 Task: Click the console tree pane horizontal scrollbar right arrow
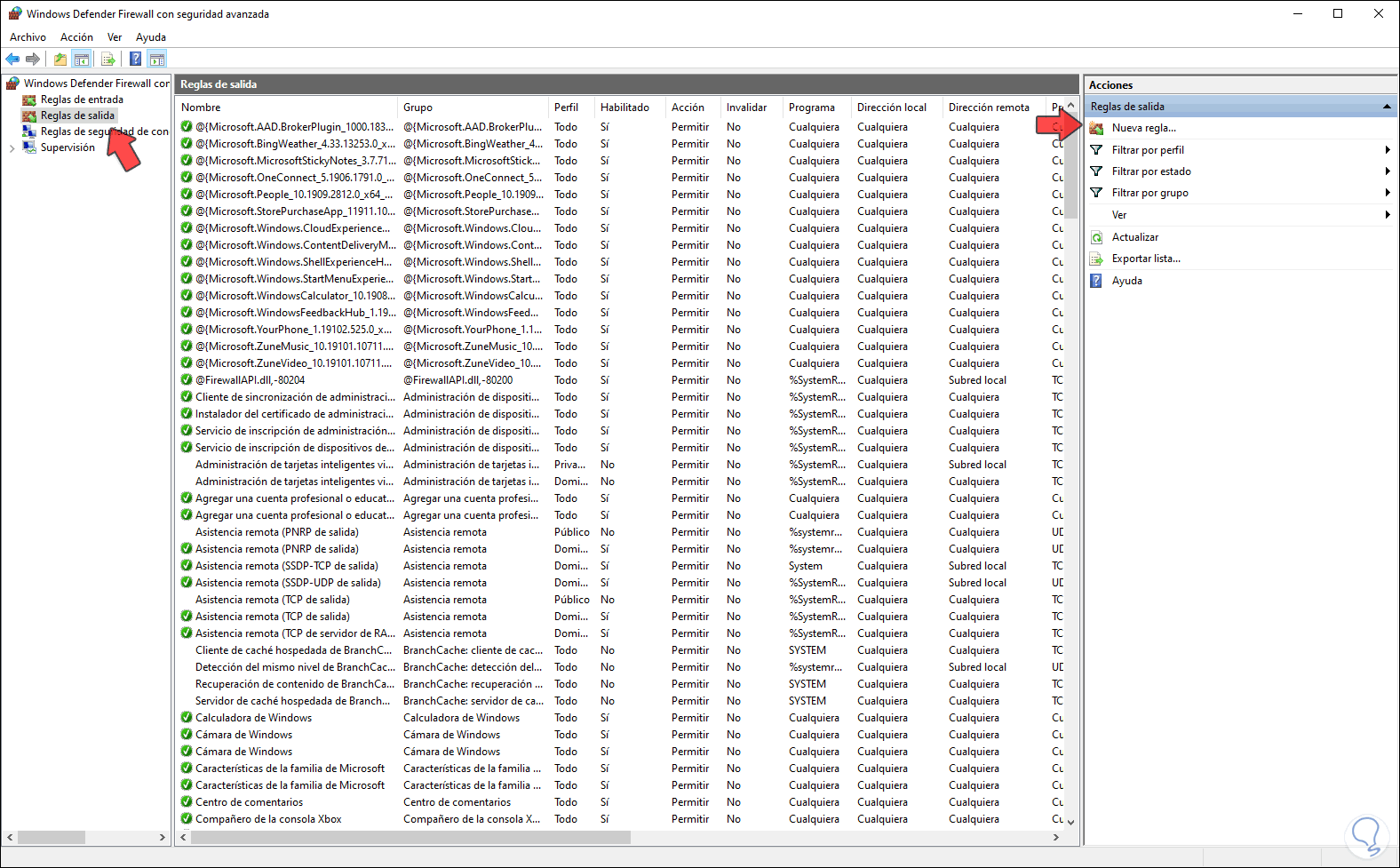pyautogui.click(x=162, y=837)
